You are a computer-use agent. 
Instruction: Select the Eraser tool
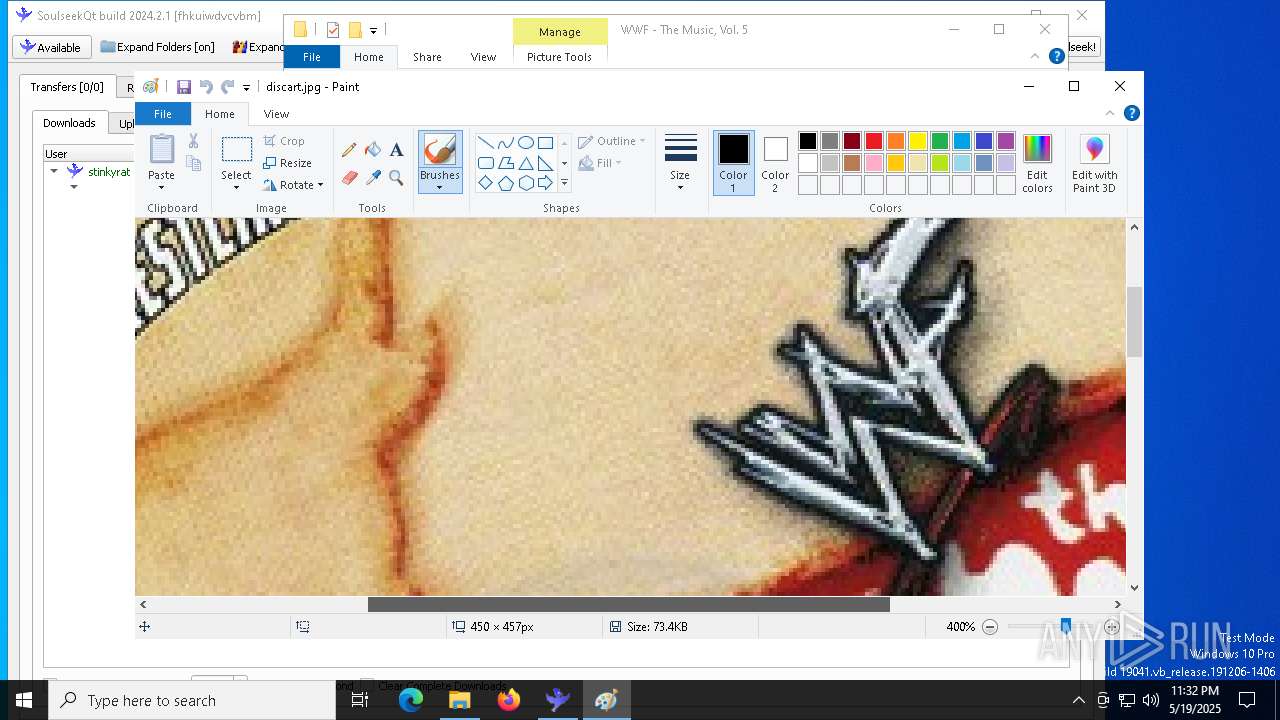[349, 178]
